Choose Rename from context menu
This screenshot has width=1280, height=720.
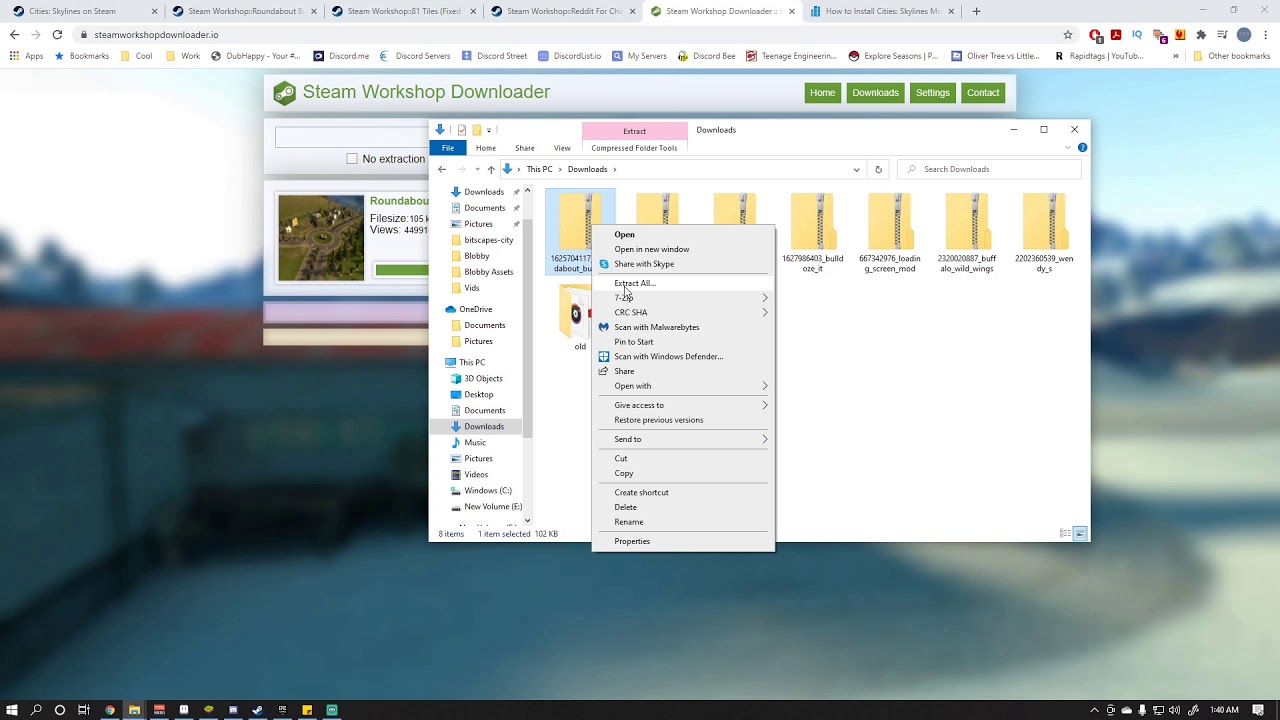click(628, 522)
